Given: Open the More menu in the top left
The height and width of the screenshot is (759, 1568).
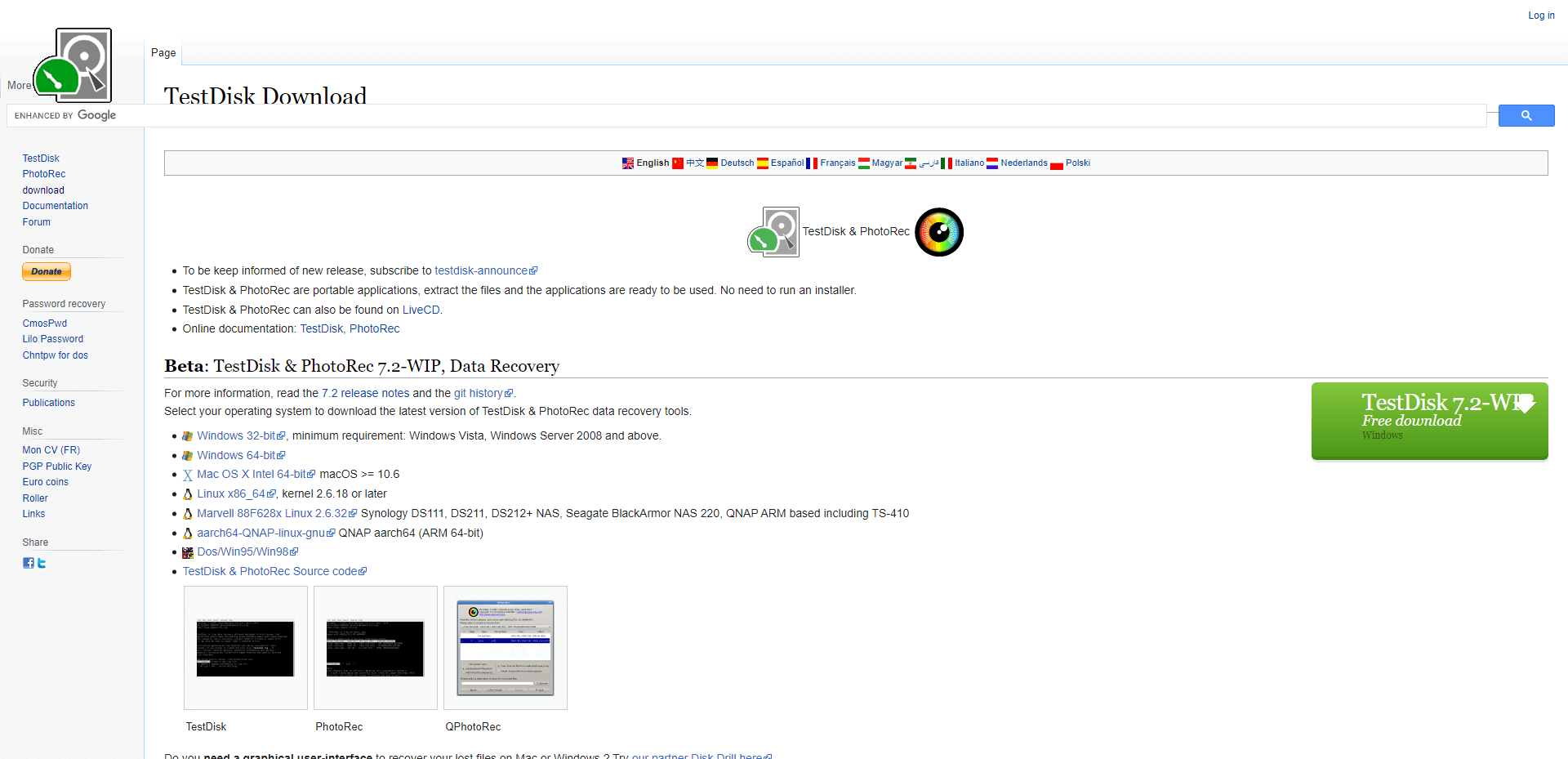Looking at the screenshot, I should point(18,85).
